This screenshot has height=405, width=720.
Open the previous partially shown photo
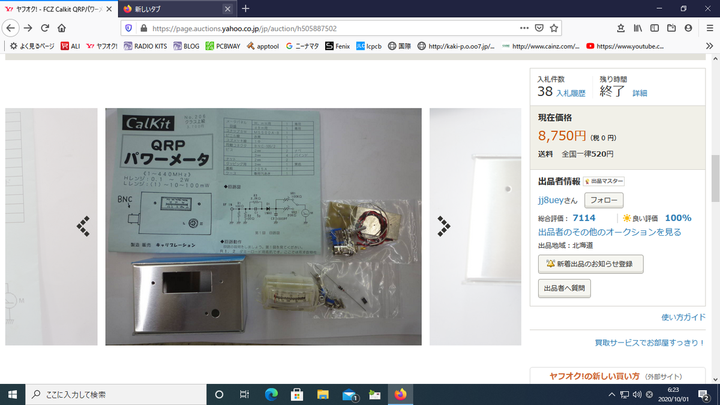[51, 226]
